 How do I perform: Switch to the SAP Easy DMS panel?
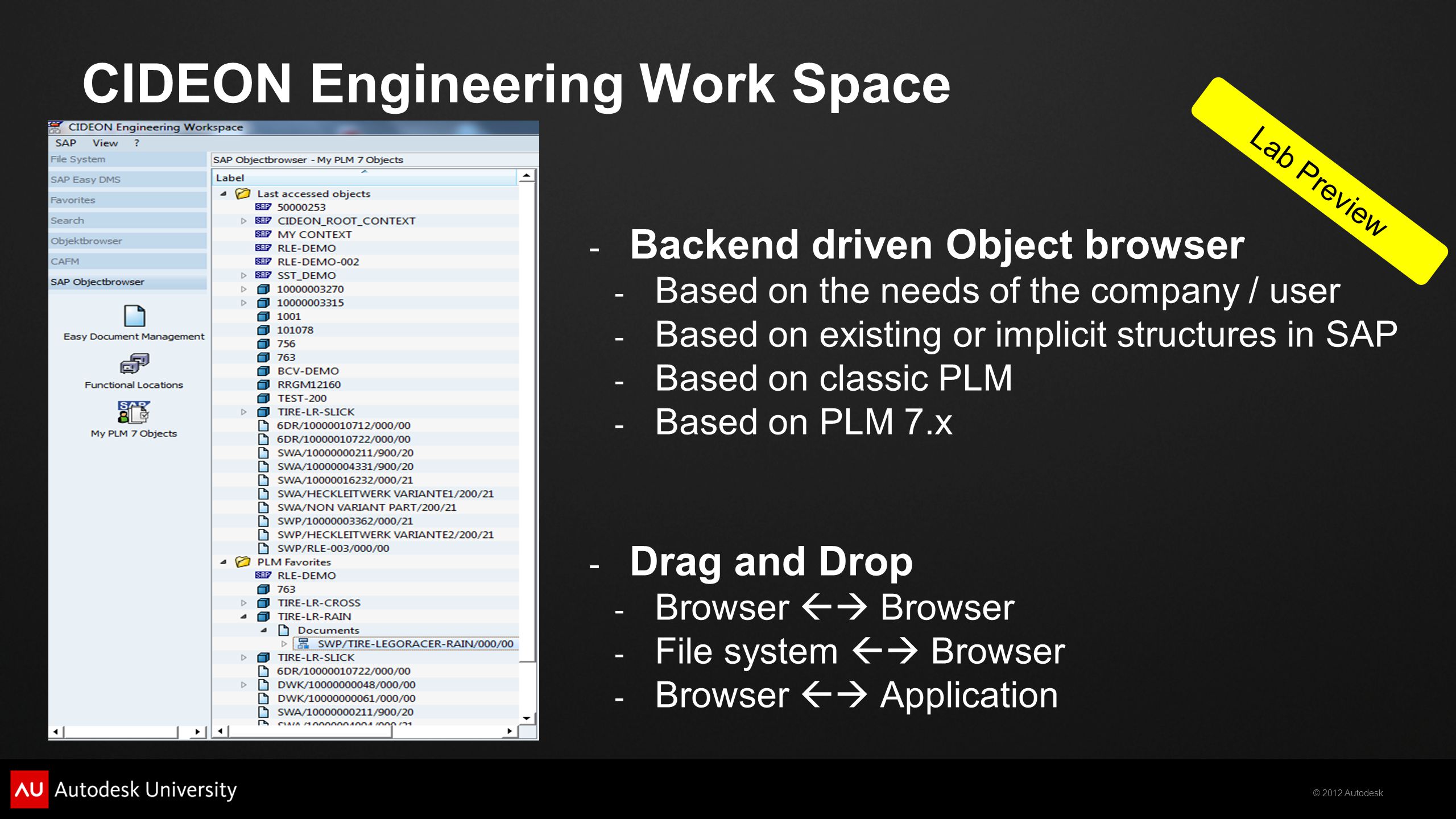point(128,180)
